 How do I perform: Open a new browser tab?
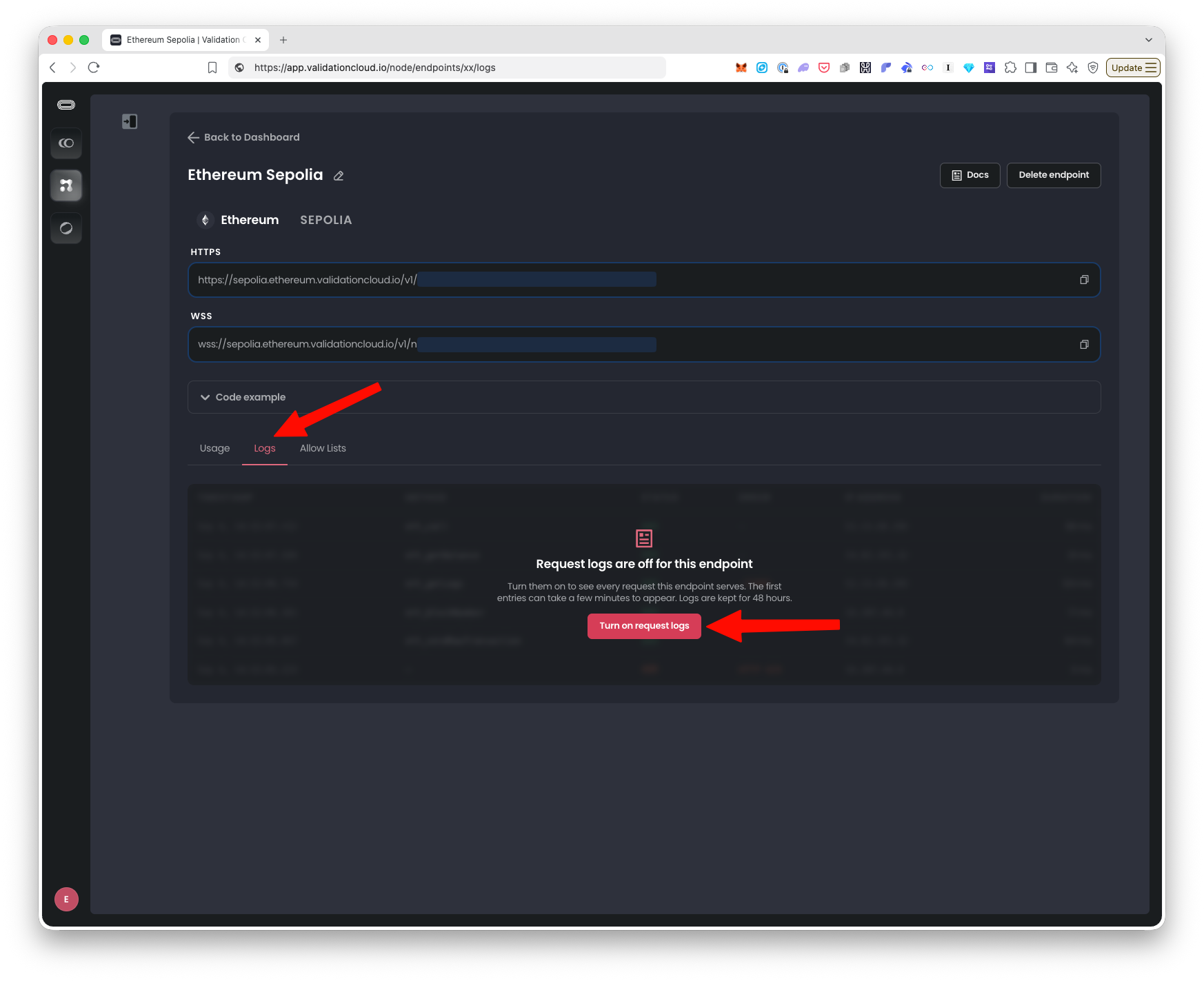coord(283,40)
